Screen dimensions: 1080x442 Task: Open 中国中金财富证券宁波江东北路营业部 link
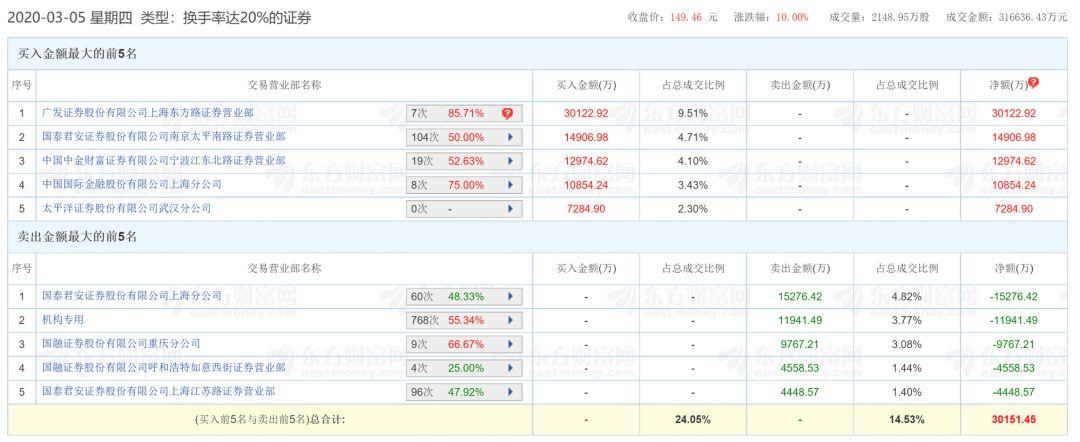coord(163,160)
